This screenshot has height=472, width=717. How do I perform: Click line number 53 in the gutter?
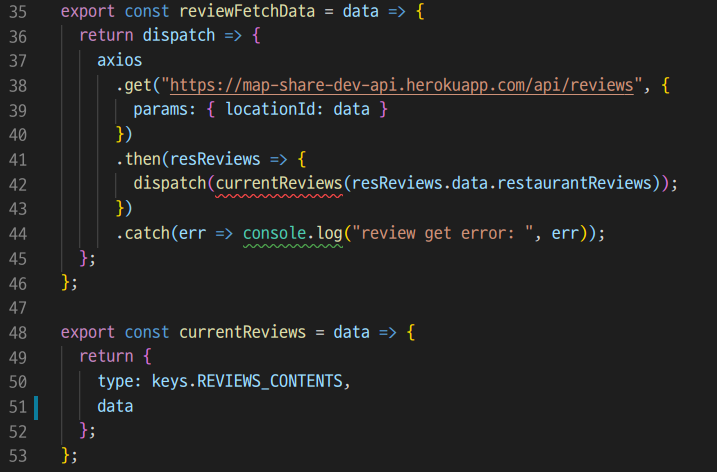(x=18, y=456)
